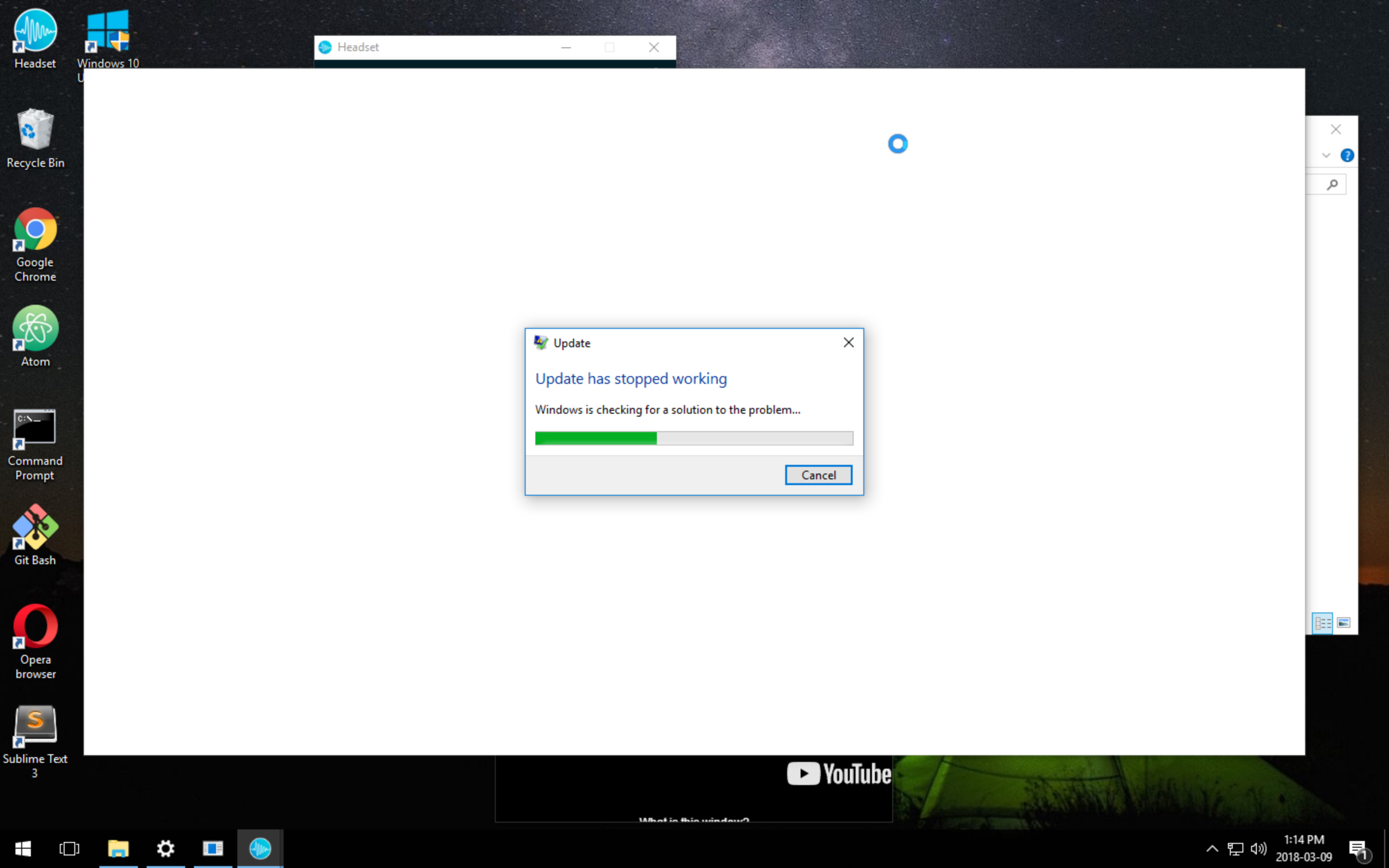Launch Git Bash from the desktop

[34, 528]
